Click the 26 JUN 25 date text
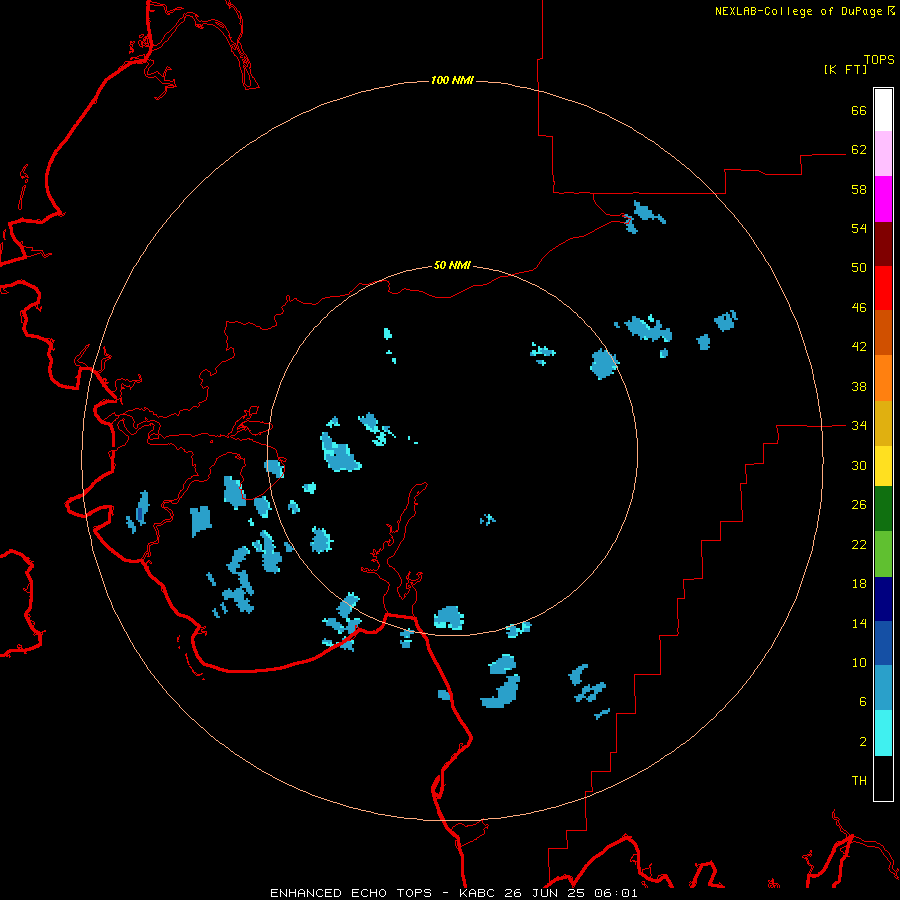 pos(545,893)
